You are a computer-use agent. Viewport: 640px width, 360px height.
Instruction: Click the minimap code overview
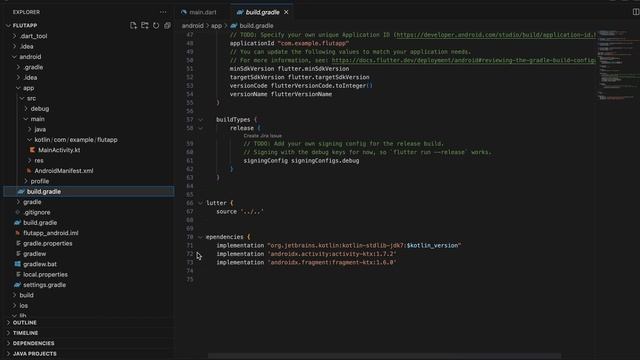(618, 65)
